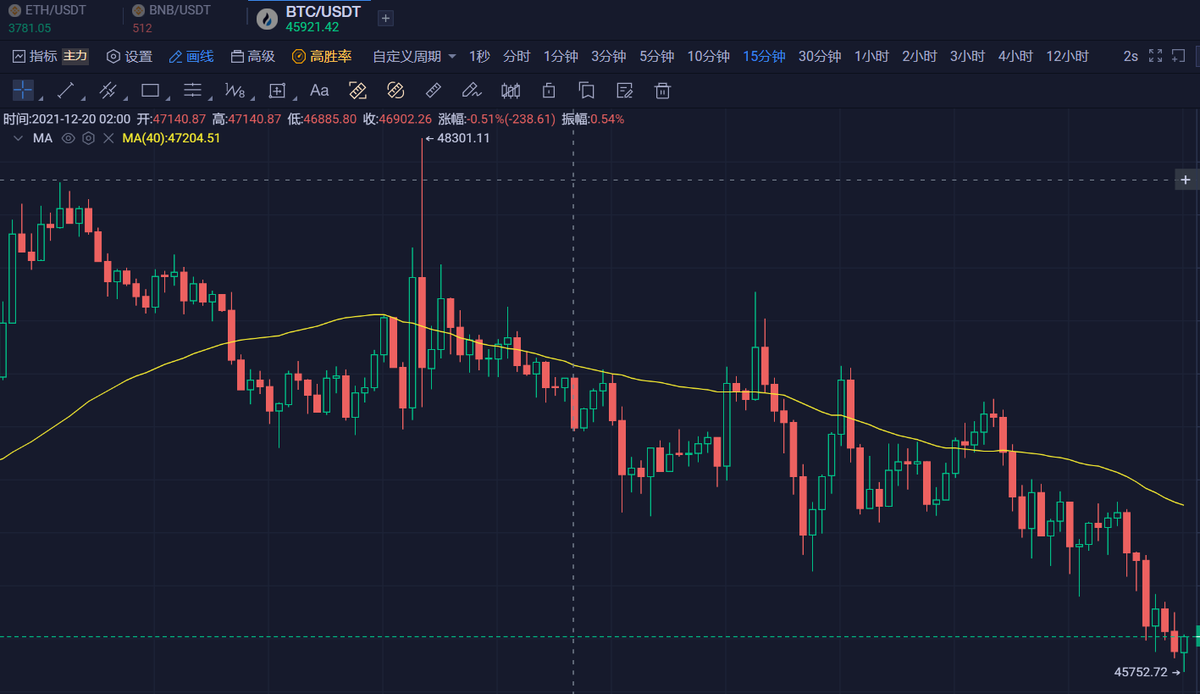Add a new symbol tab with plus
The image size is (1200, 694).
(386, 18)
